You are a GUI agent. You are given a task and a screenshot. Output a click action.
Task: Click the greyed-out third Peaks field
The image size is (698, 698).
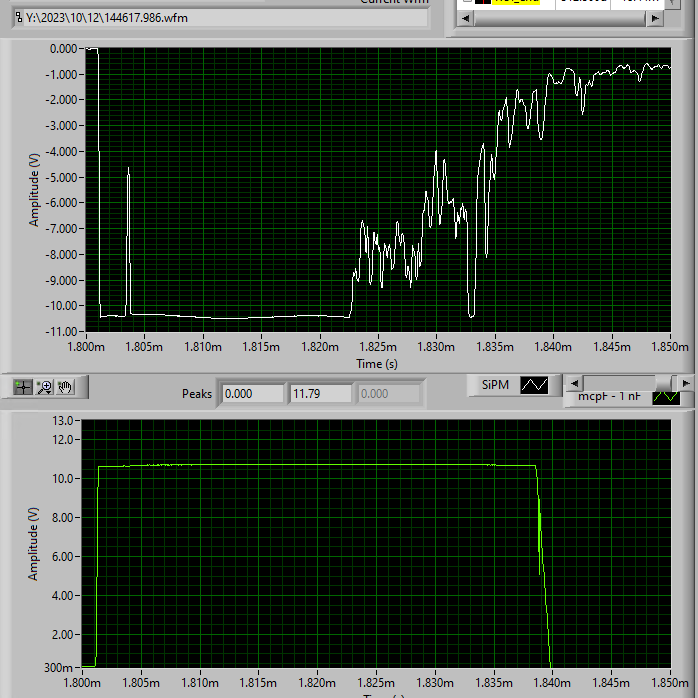pos(389,394)
